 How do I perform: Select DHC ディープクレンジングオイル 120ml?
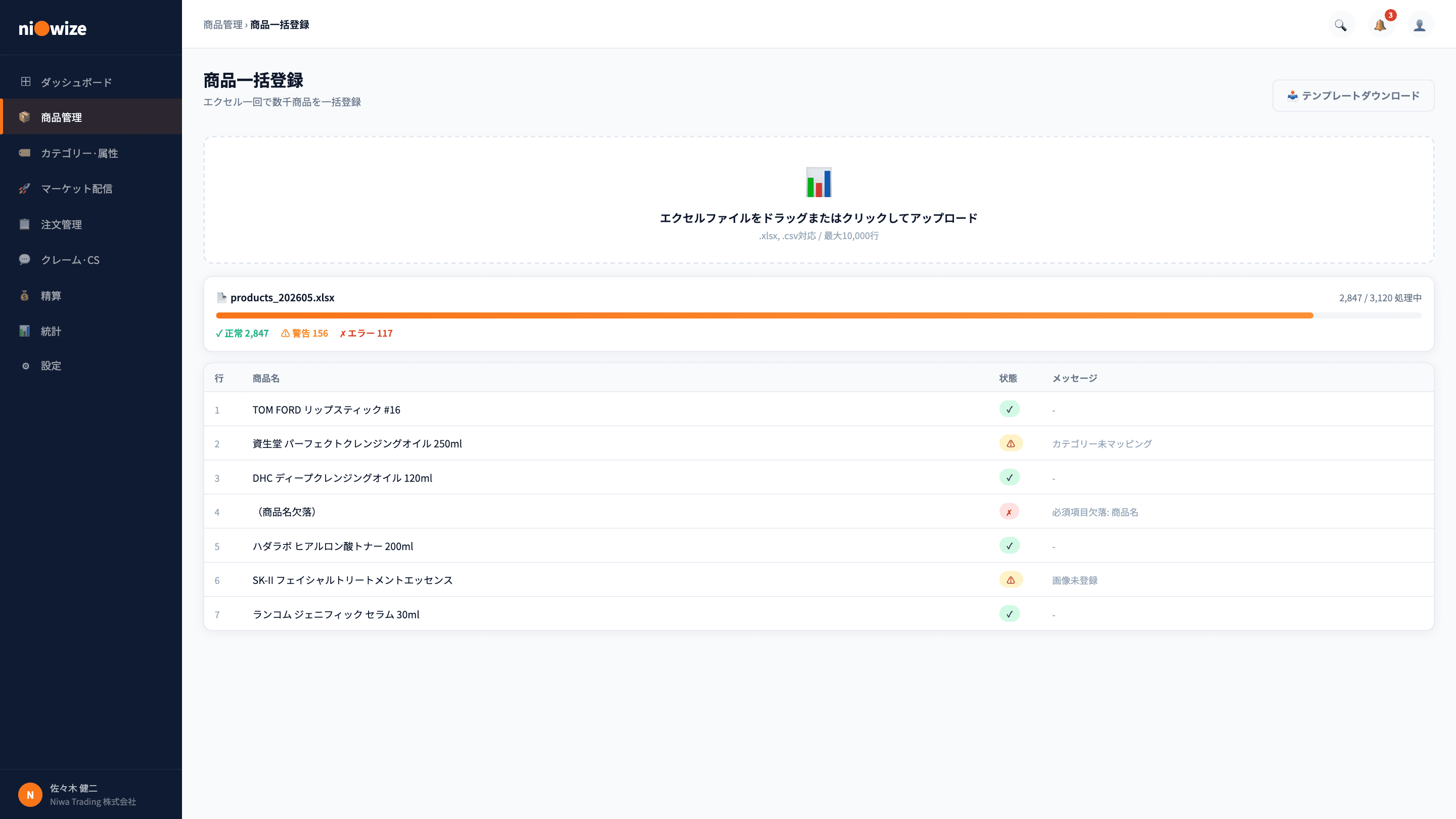(342, 478)
